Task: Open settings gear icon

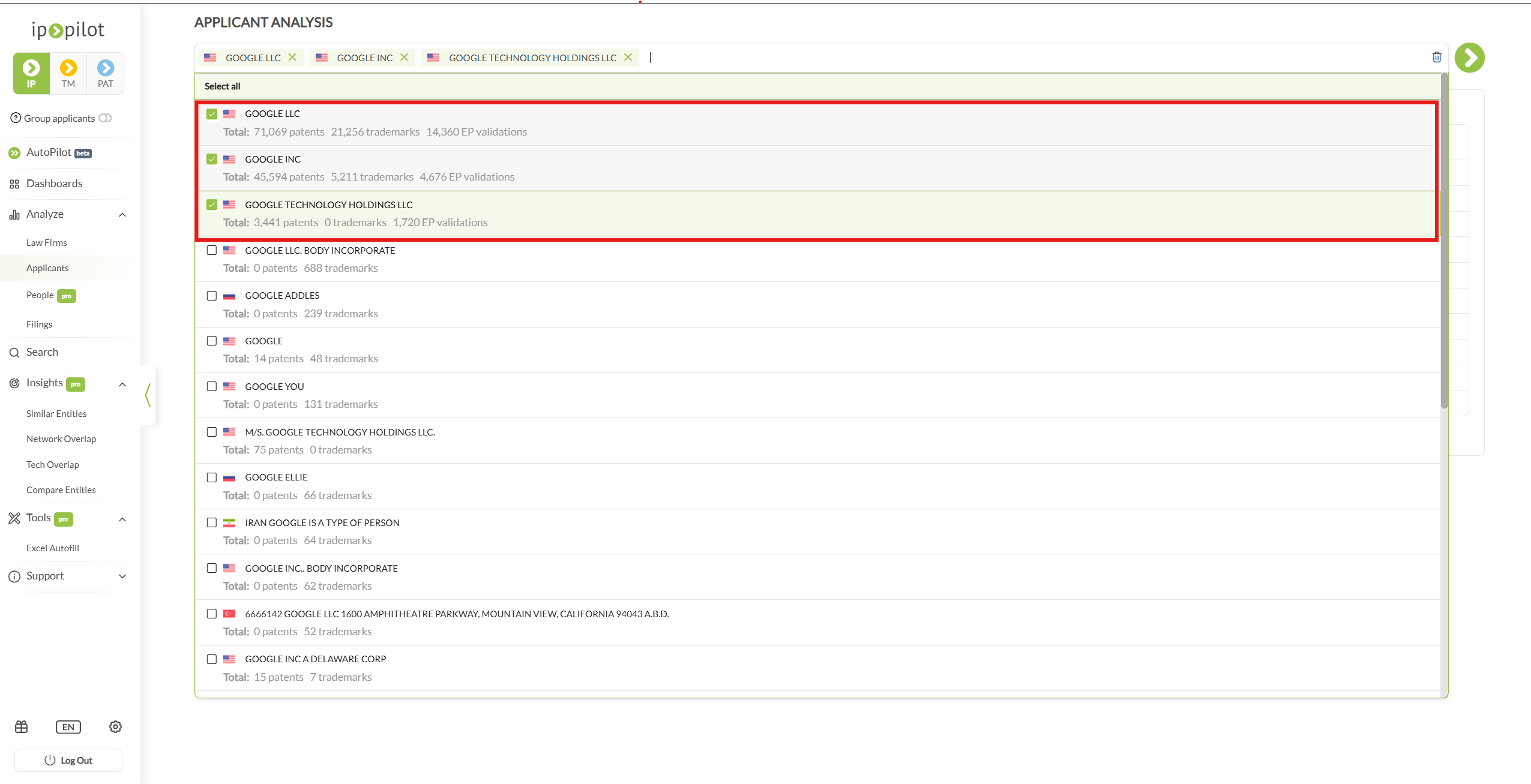Action: click(115, 727)
